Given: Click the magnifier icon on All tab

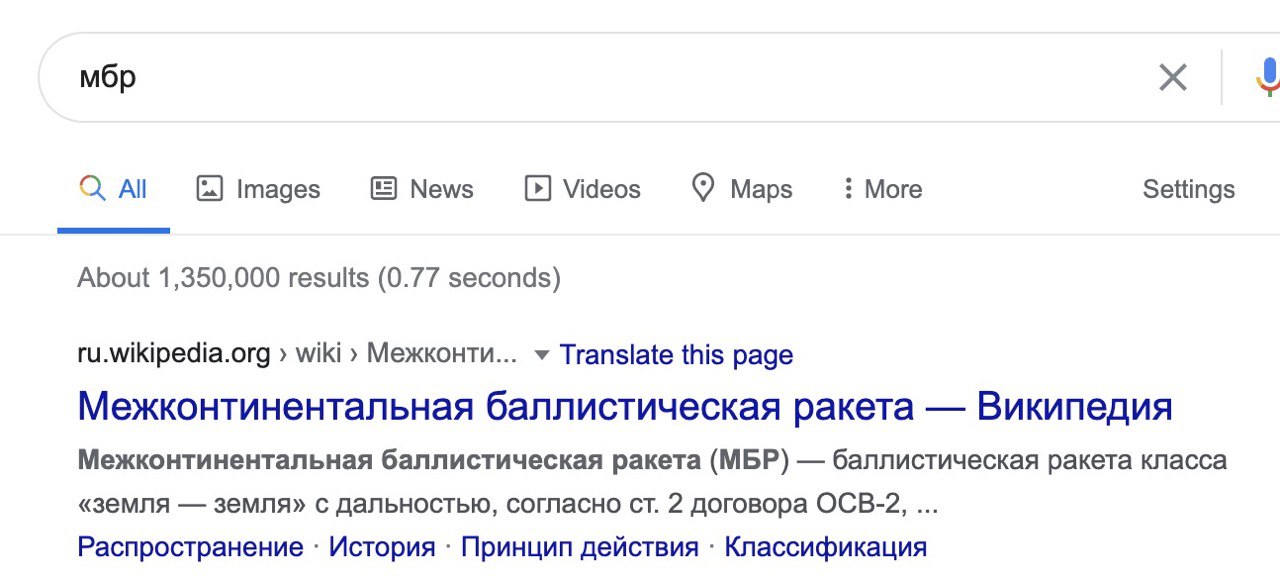Looking at the screenshot, I should pyautogui.click(x=92, y=188).
